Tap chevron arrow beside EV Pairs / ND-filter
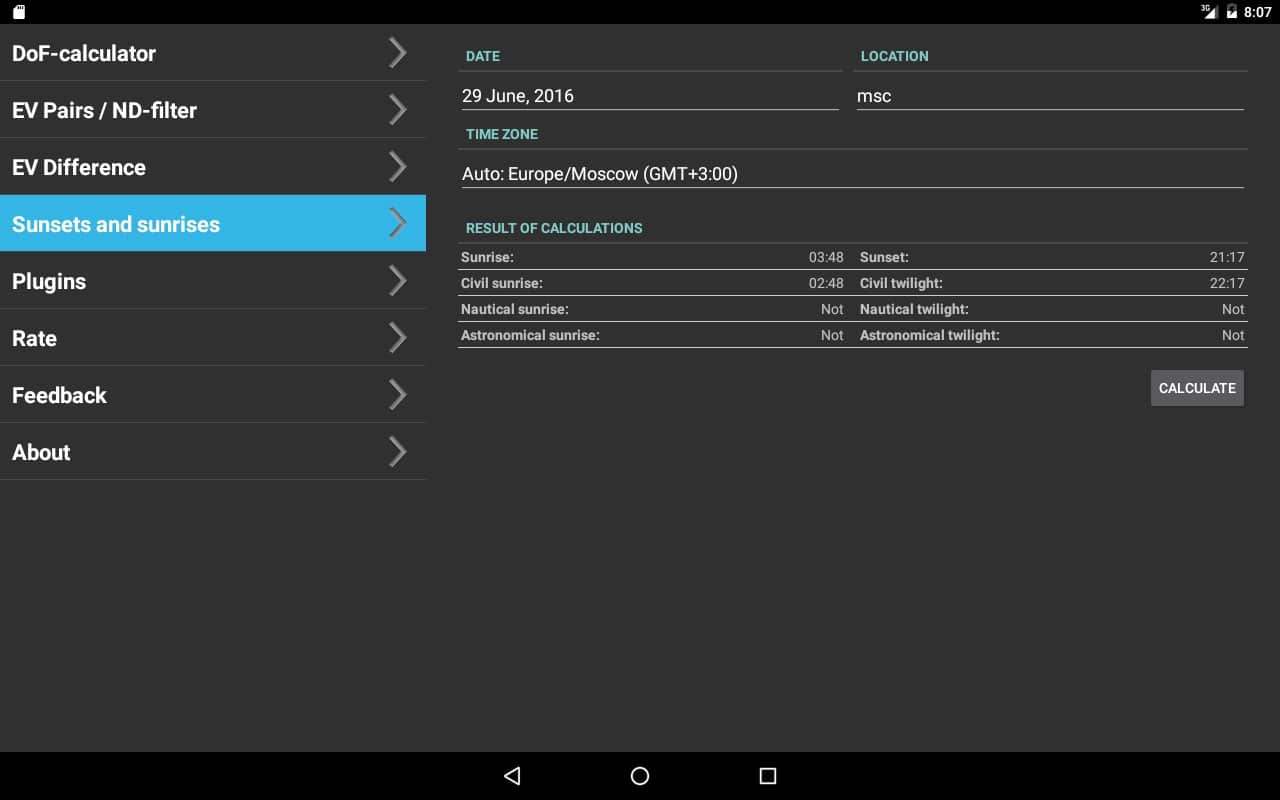Viewport: 1280px width, 800px height. [397, 110]
